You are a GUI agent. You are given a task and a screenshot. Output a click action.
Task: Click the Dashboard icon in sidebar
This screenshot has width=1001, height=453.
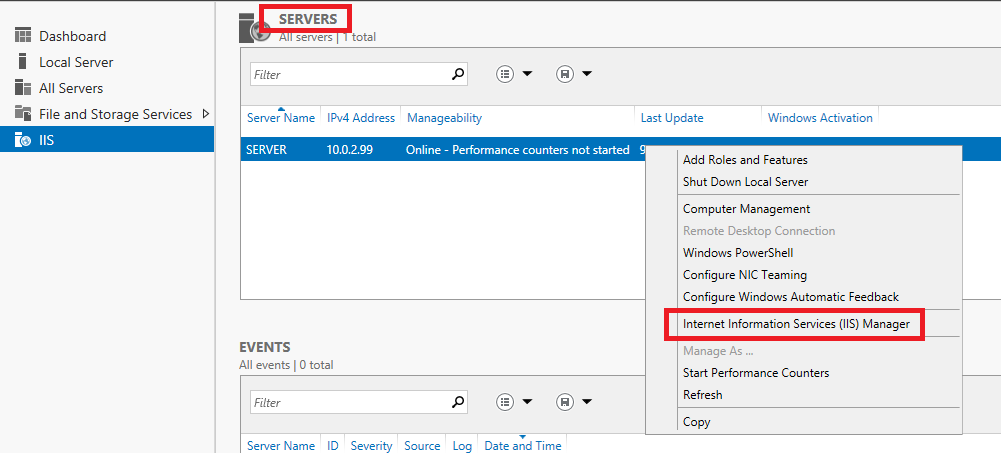tap(23, 36)
